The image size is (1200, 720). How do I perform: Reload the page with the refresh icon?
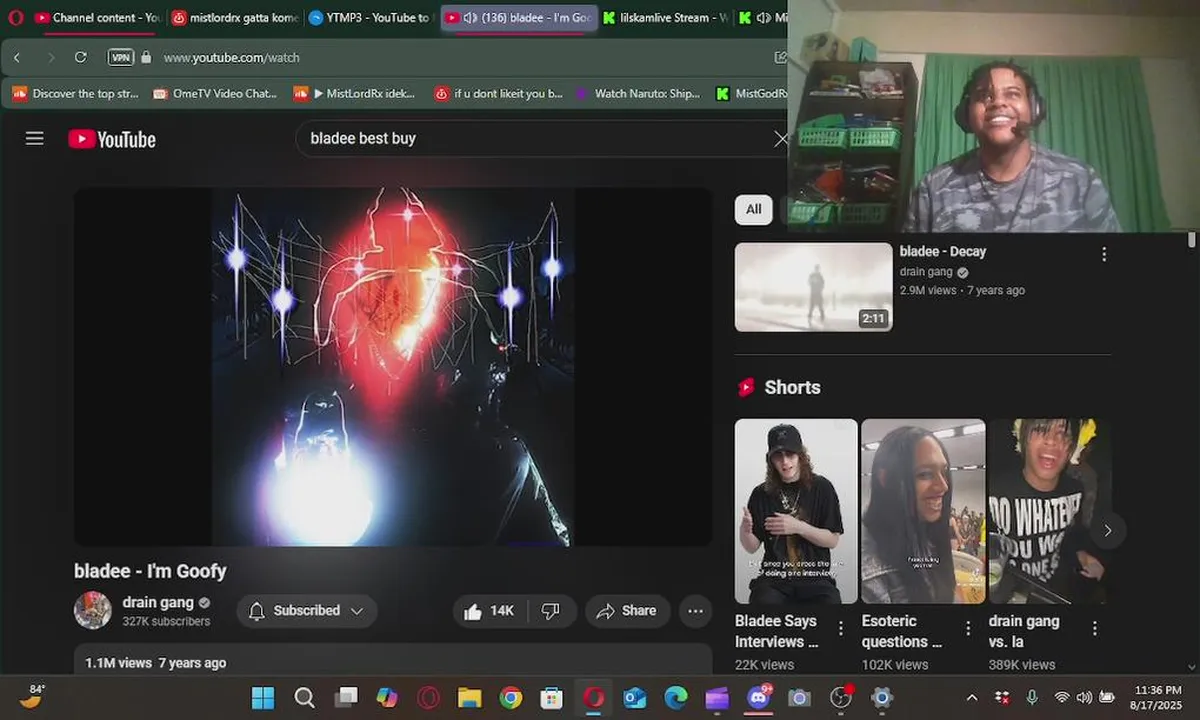(x=81, y=58)
